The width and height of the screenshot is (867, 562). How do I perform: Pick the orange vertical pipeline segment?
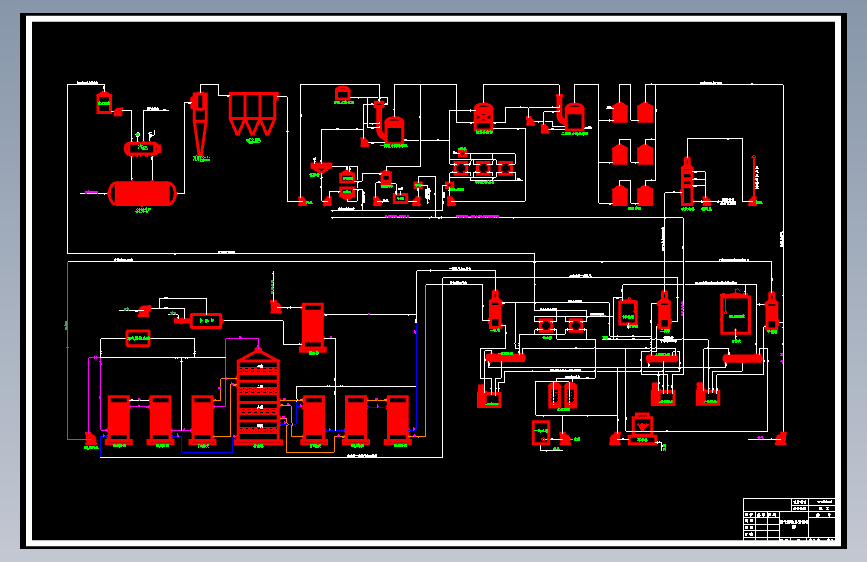pyautogui.click(x=425, y=360)
